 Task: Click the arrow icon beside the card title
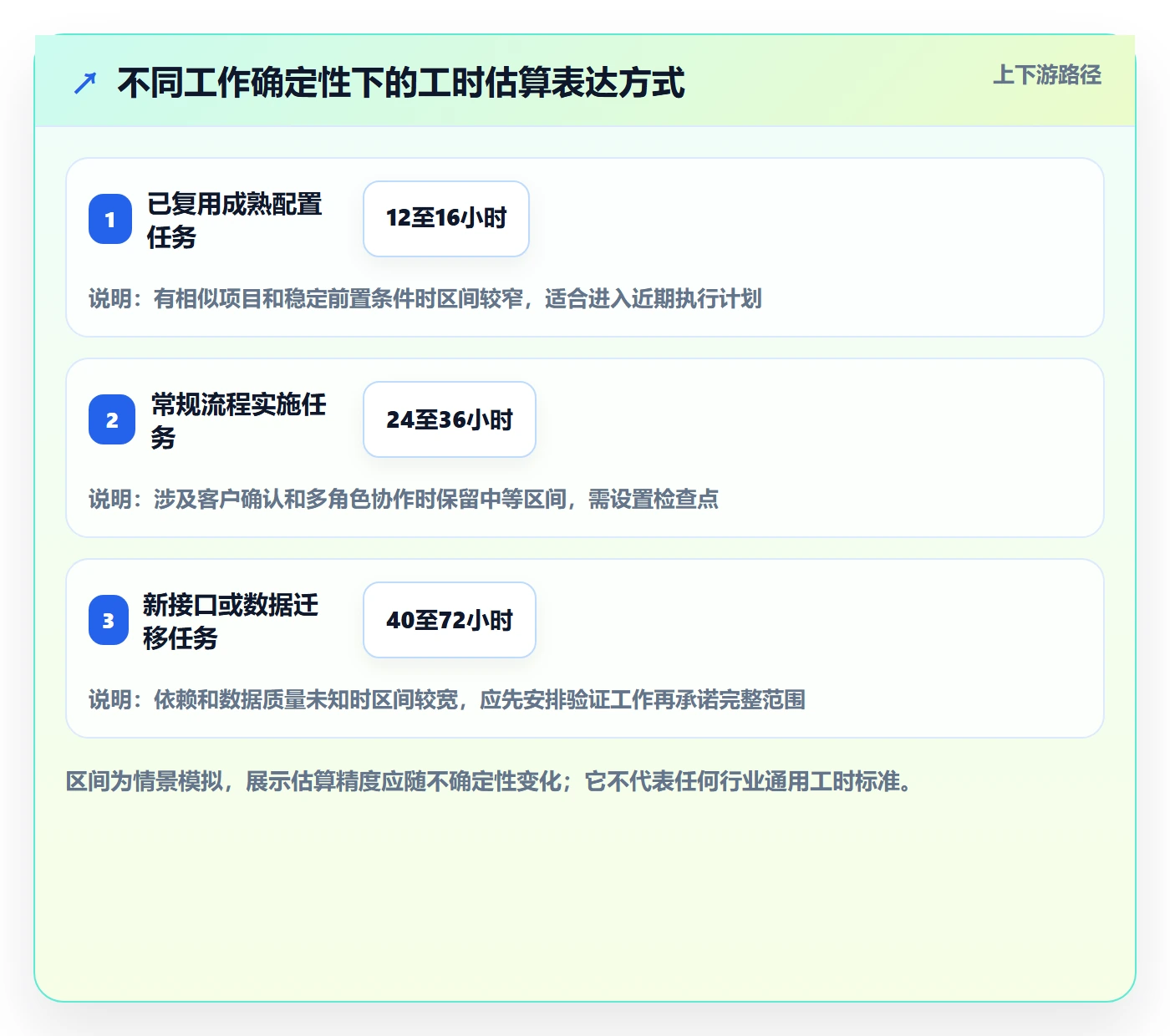85,83
